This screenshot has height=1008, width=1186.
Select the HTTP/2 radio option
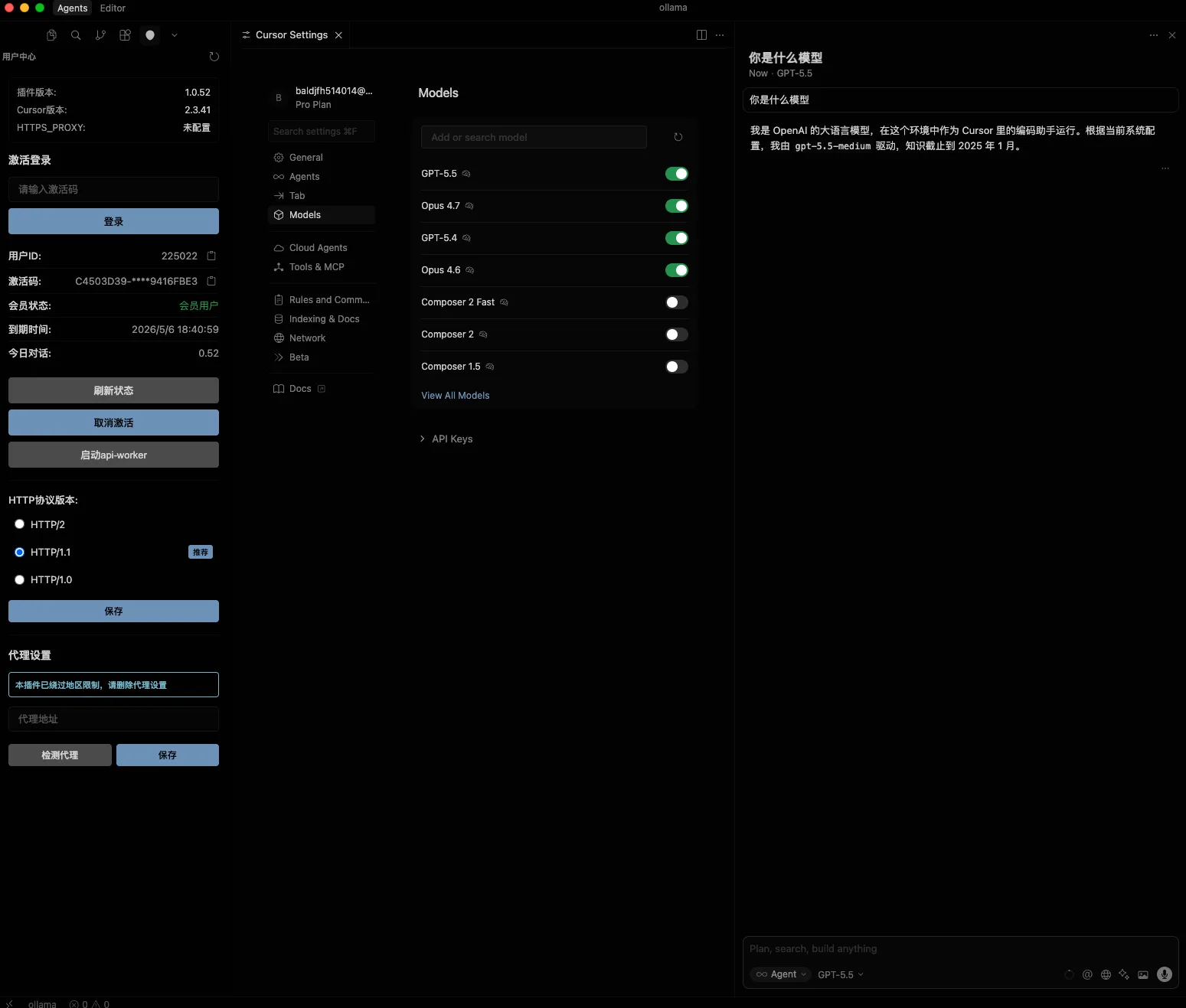tap(20, 524)
